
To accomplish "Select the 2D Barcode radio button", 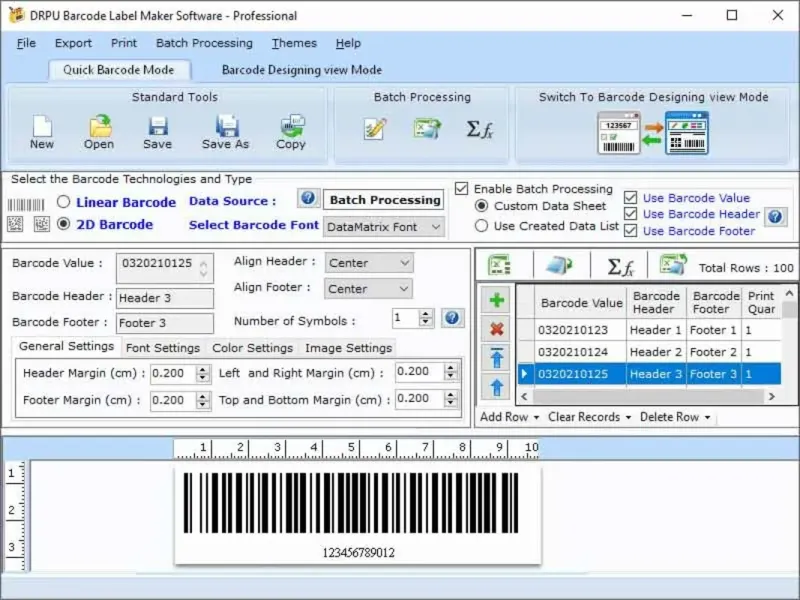I will 63,223.
